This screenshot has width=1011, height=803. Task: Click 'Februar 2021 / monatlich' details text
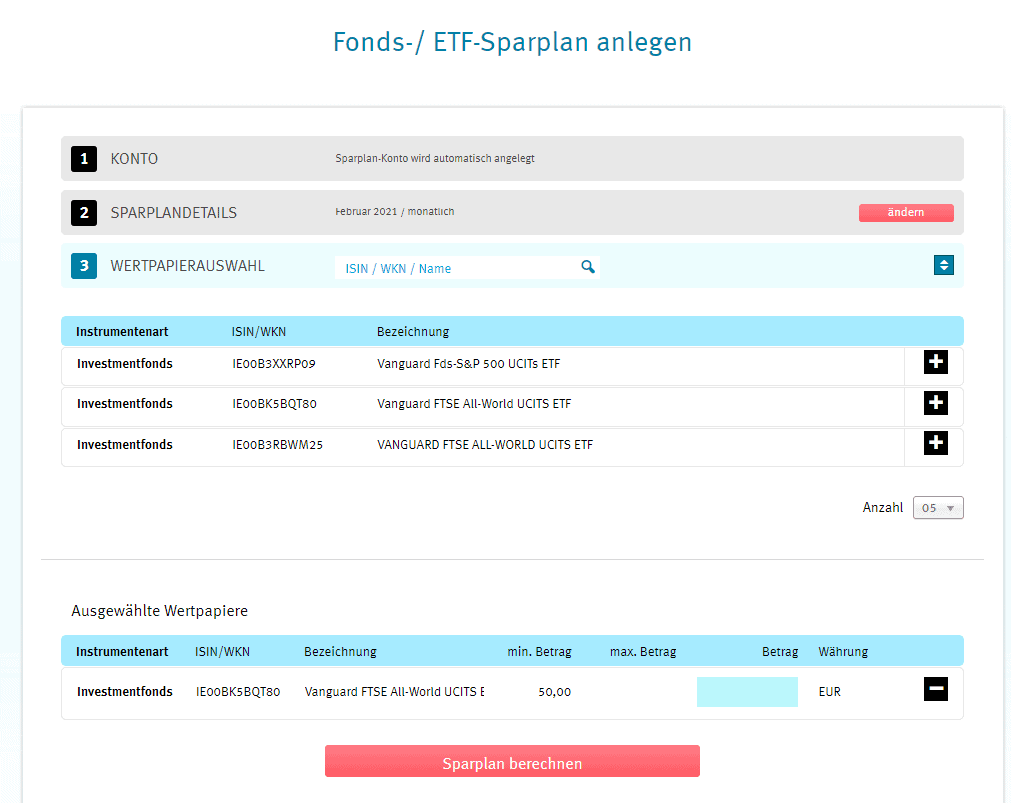395,212
